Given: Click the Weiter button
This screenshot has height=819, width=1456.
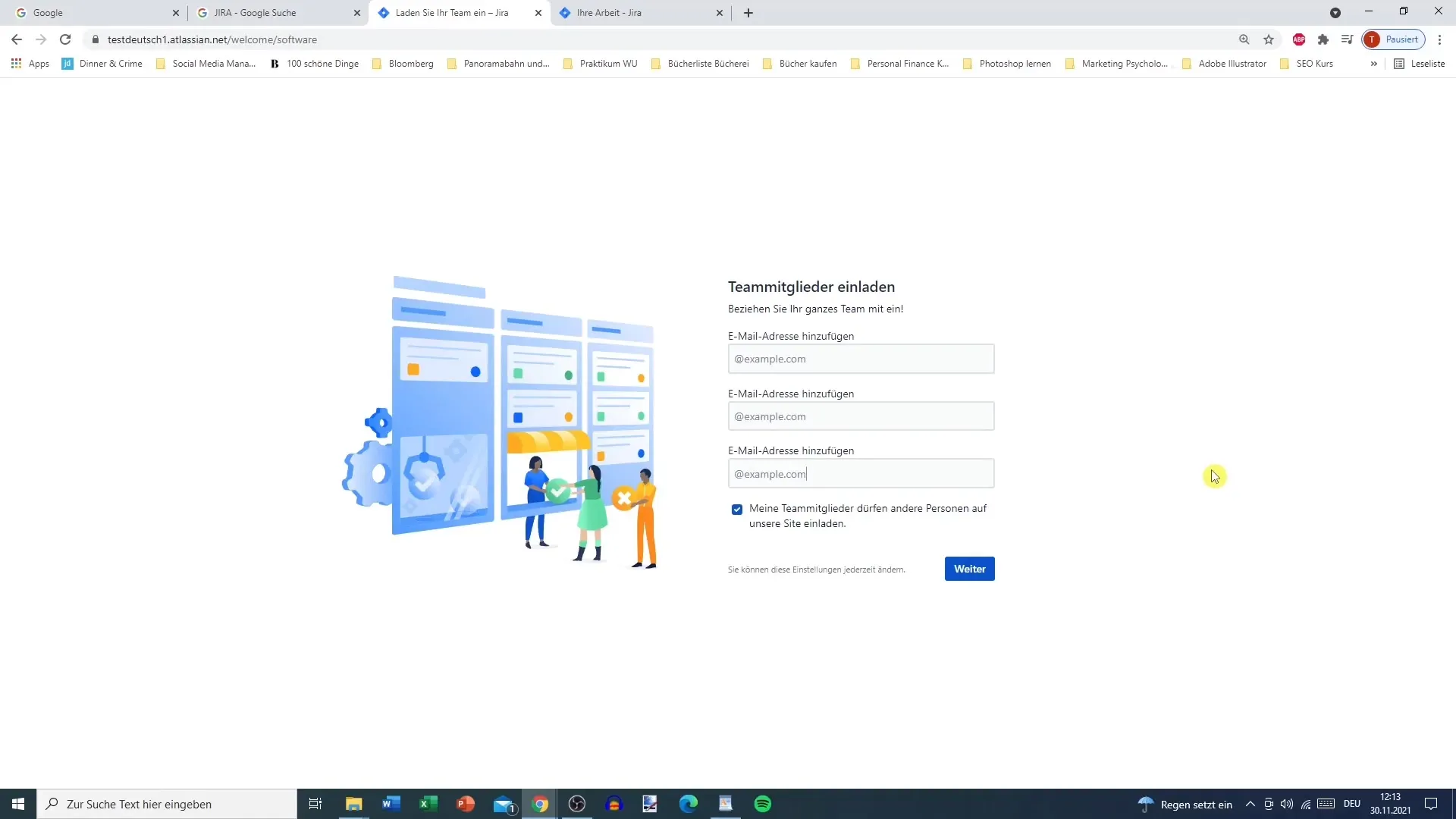Looking at the screenshot, I should tap(969, 569).
